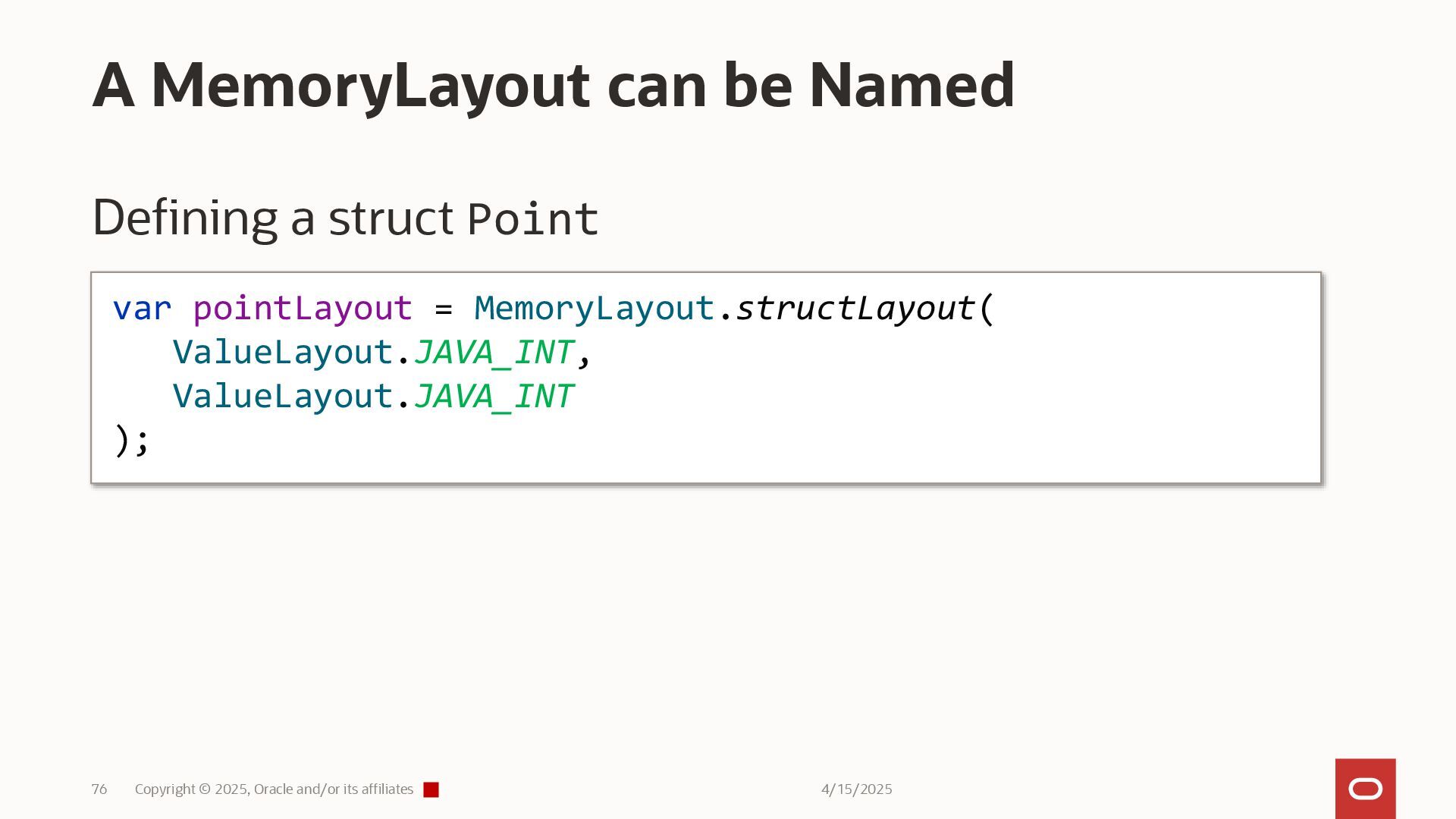The width and height of the screenshot is (1456, 819).
Task: Click the Oracle copyright text in the footer
Action: pos(274,789)
